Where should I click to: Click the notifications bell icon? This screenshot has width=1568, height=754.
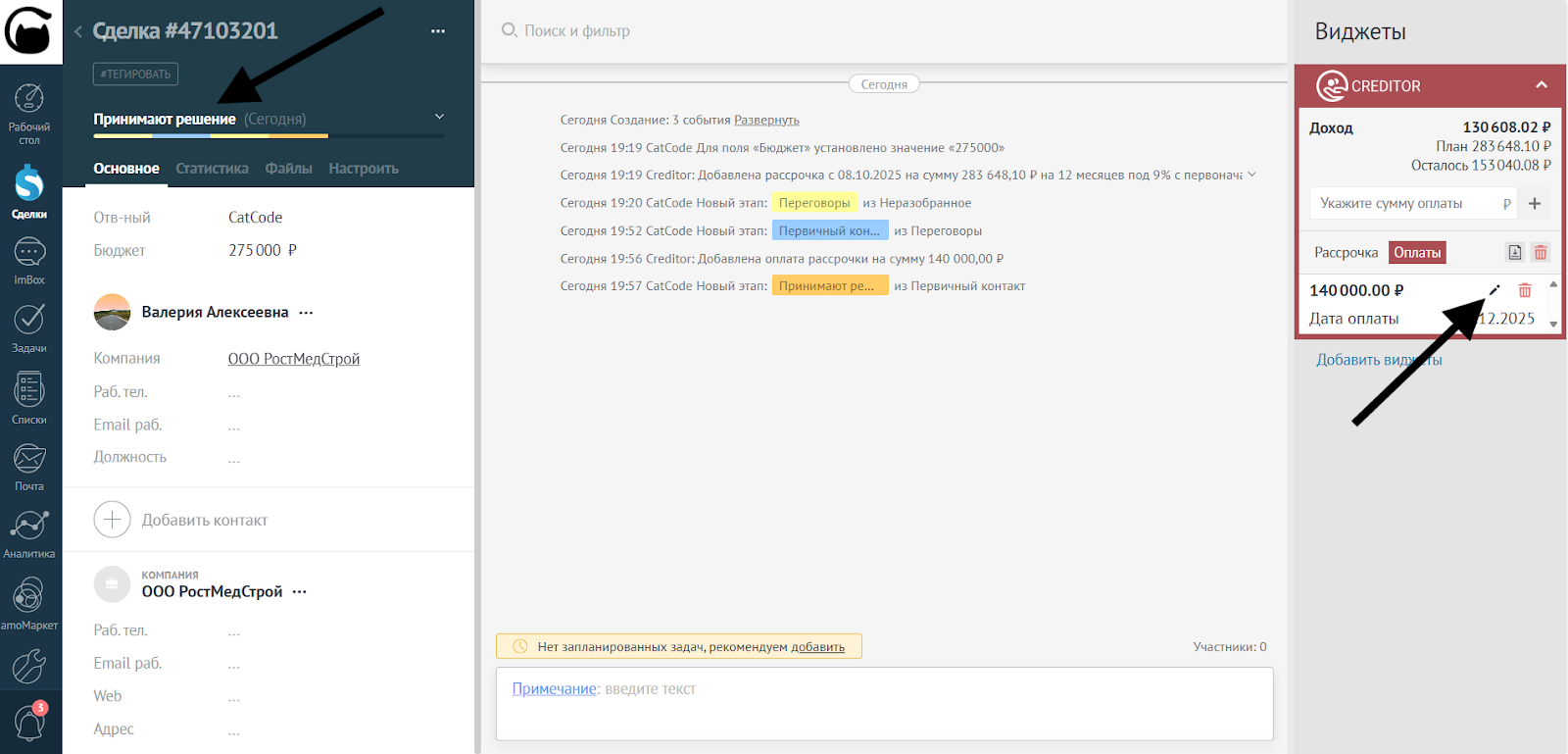(x=29, y=723)
